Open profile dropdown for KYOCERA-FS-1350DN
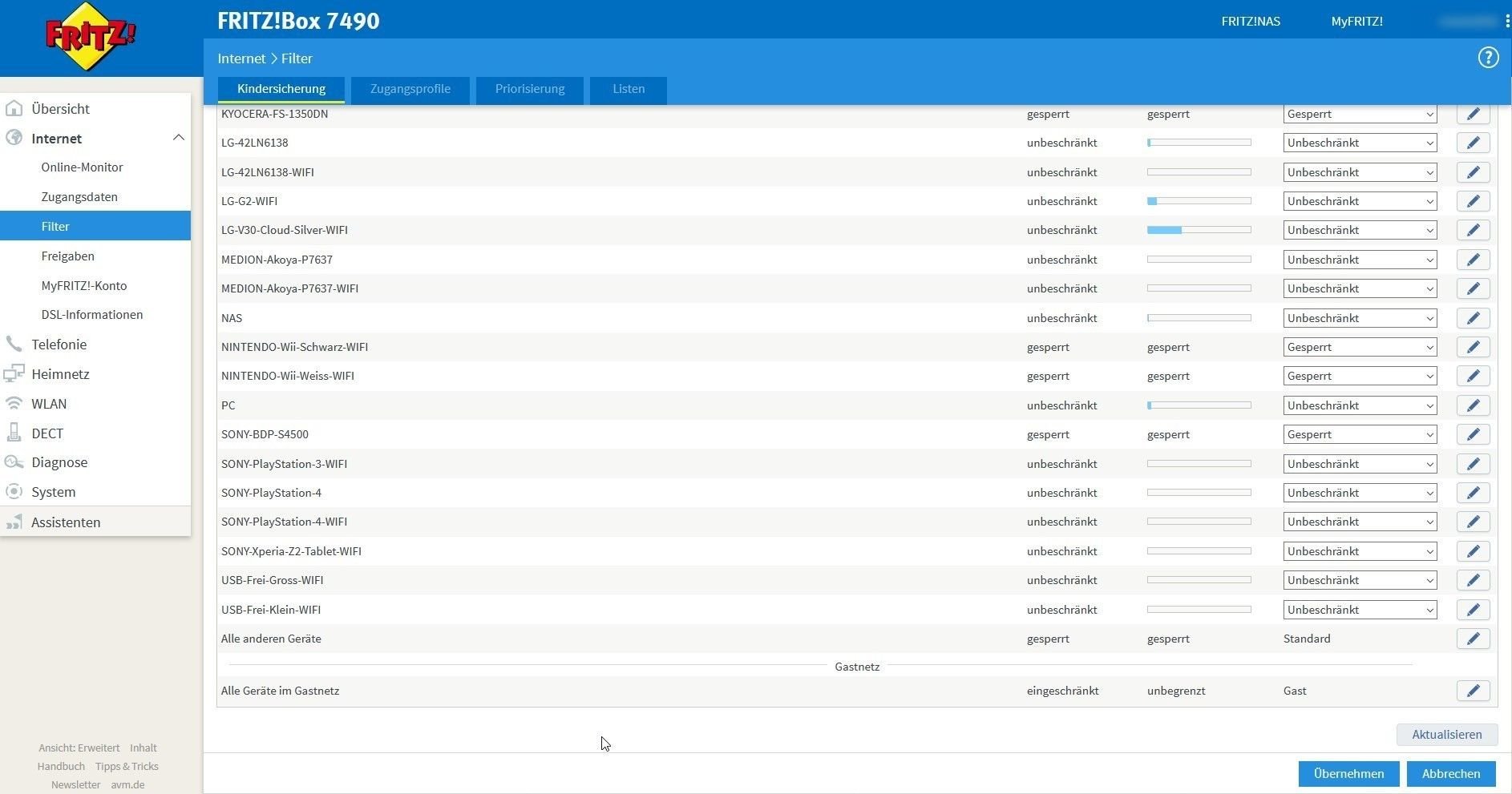 (x=1360, y=114)
